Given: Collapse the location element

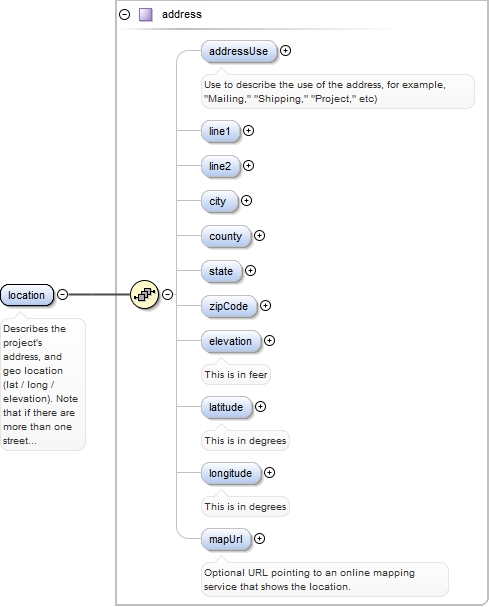Looking at the screenshot, I should point(62,295).
